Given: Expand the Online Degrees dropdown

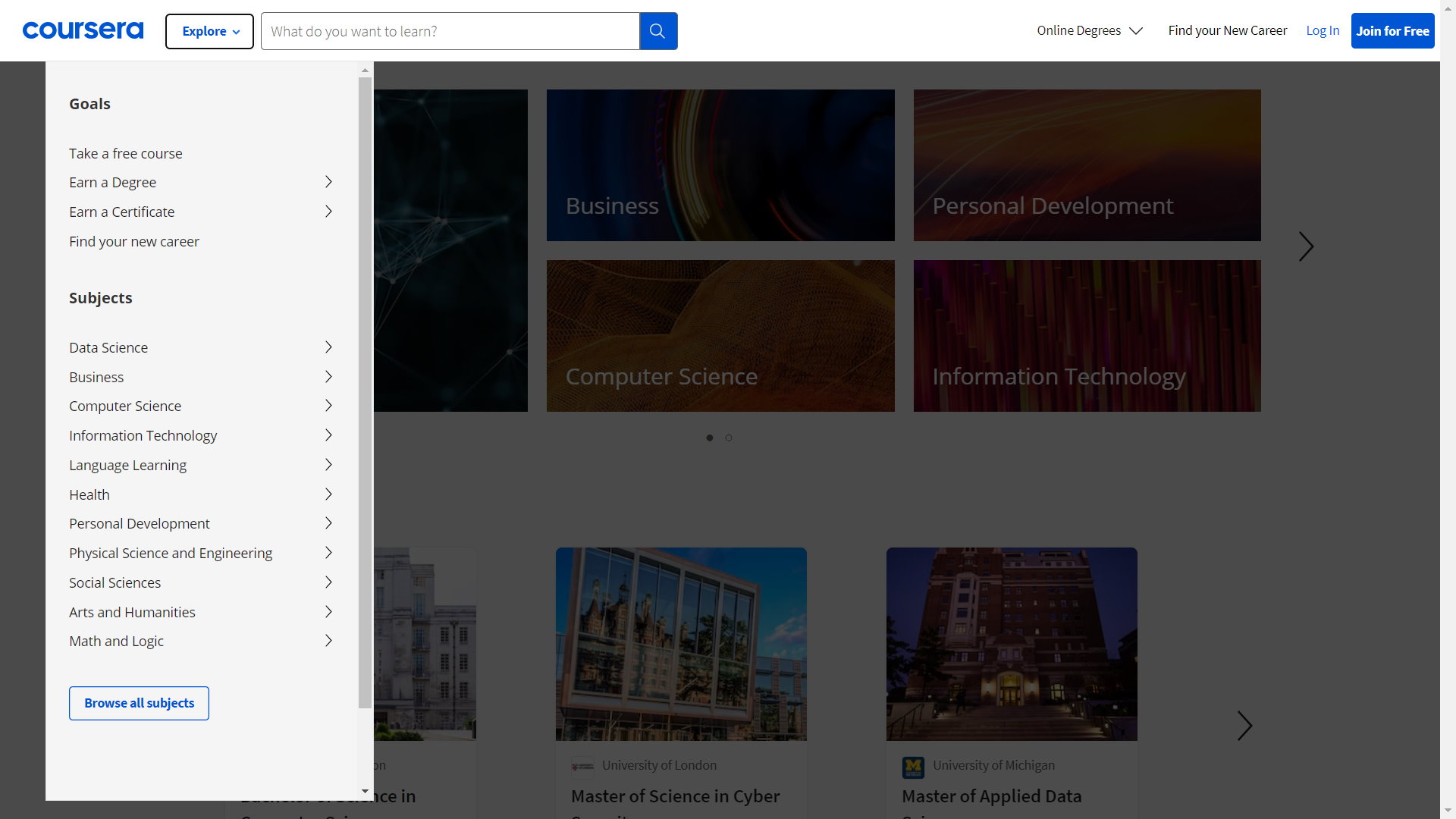Looking at the screenshot, I should point(1090,30).
